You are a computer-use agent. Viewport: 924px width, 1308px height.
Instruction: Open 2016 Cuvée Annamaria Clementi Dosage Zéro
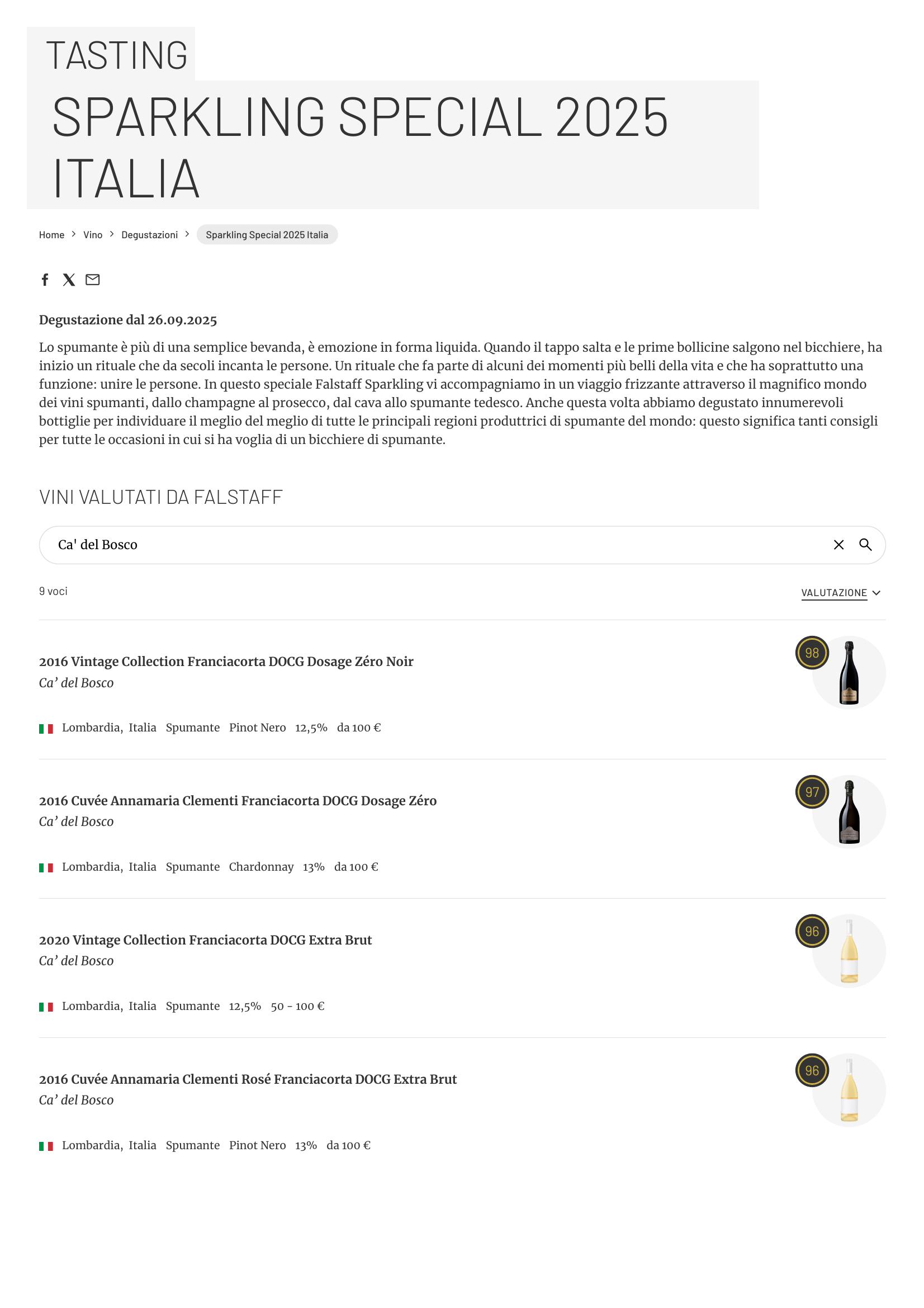238,800
